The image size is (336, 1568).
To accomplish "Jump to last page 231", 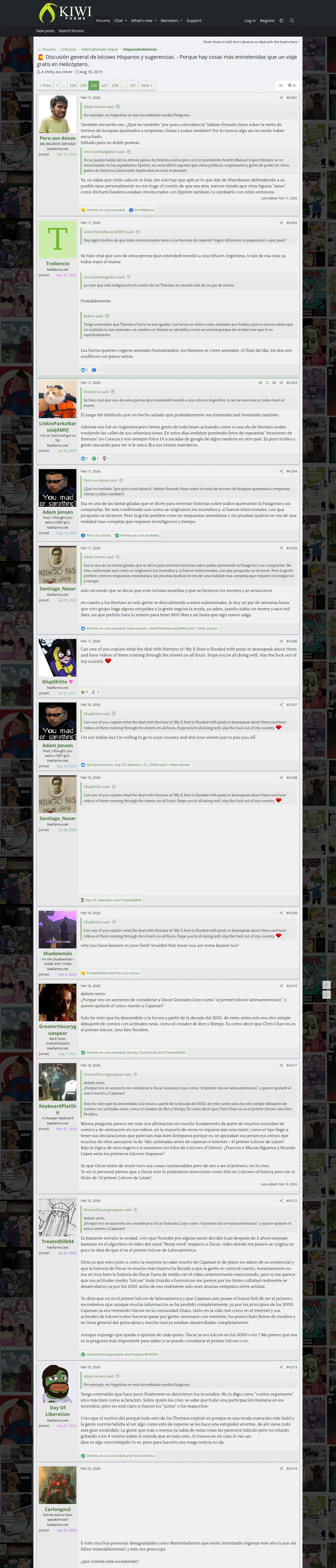I will 132,85.
